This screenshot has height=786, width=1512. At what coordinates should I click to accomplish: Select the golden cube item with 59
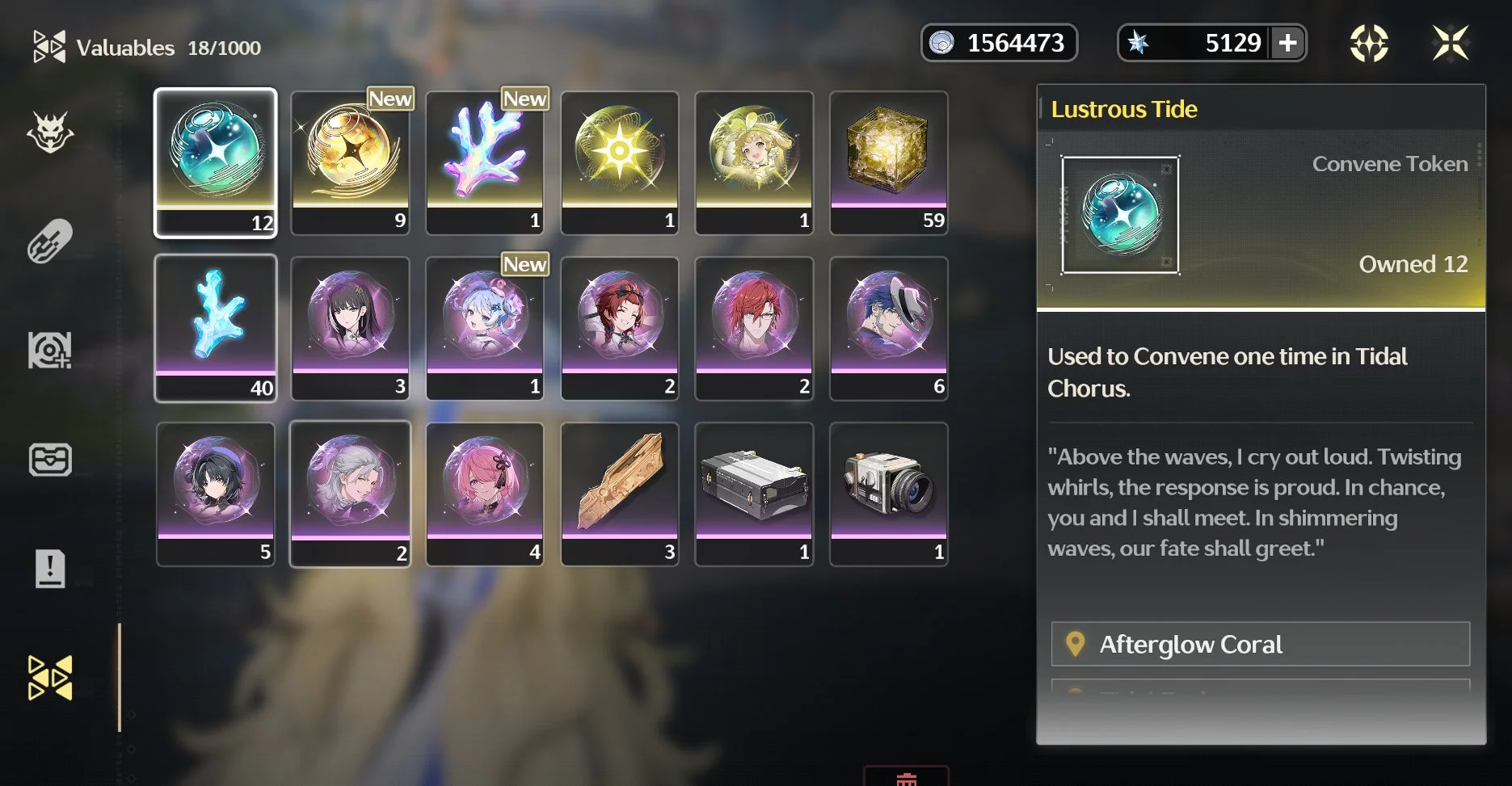(x=889, y=162)
